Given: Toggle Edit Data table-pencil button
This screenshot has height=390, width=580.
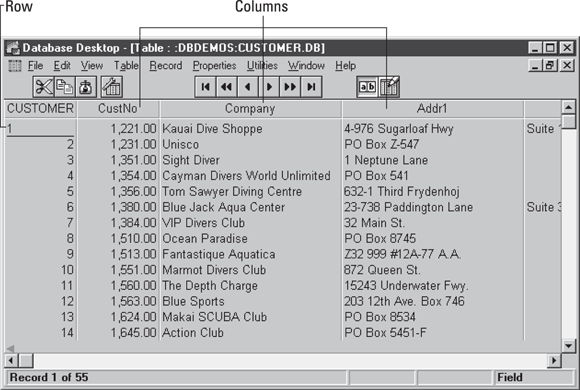Looking at the screenshot, I should pos(389,87).
